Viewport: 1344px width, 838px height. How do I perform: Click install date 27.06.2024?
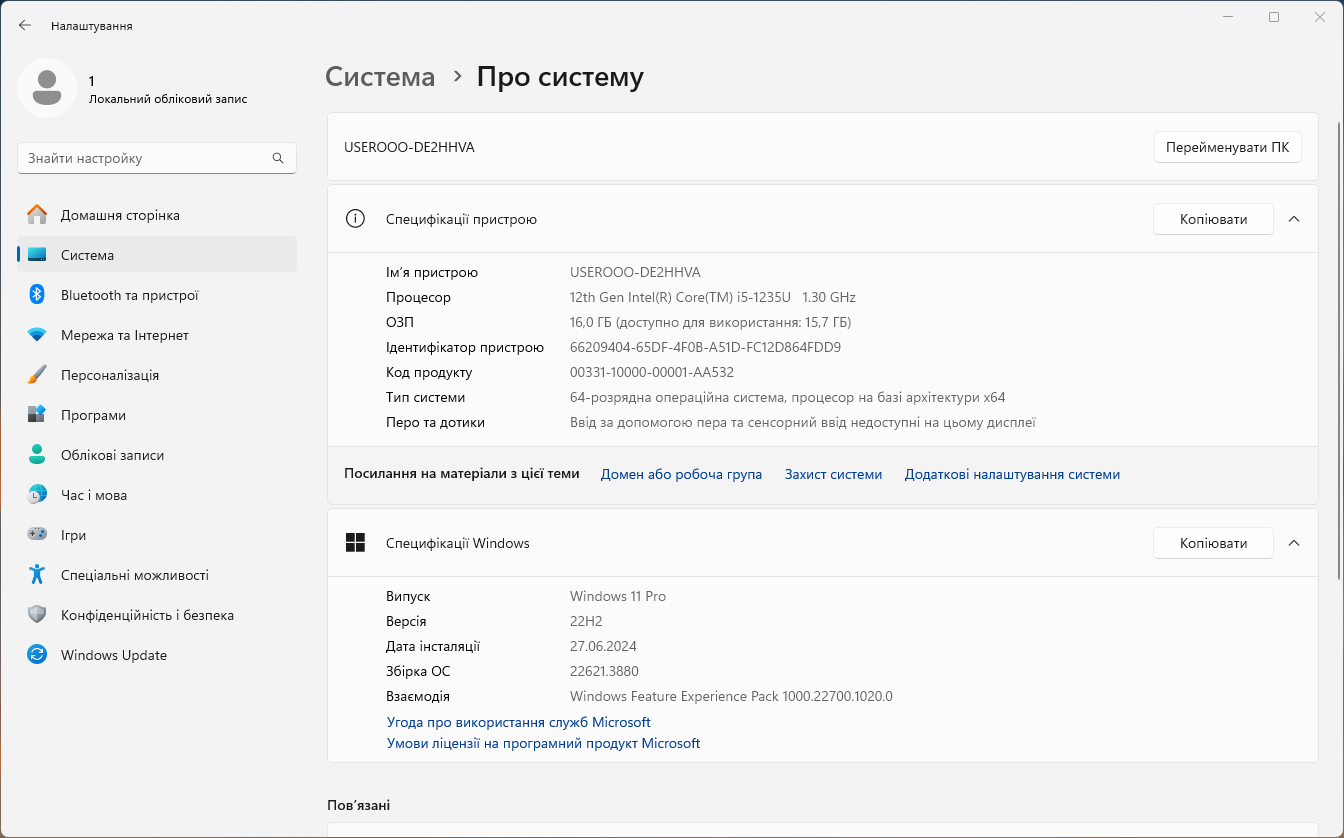[x=603, y=646]
